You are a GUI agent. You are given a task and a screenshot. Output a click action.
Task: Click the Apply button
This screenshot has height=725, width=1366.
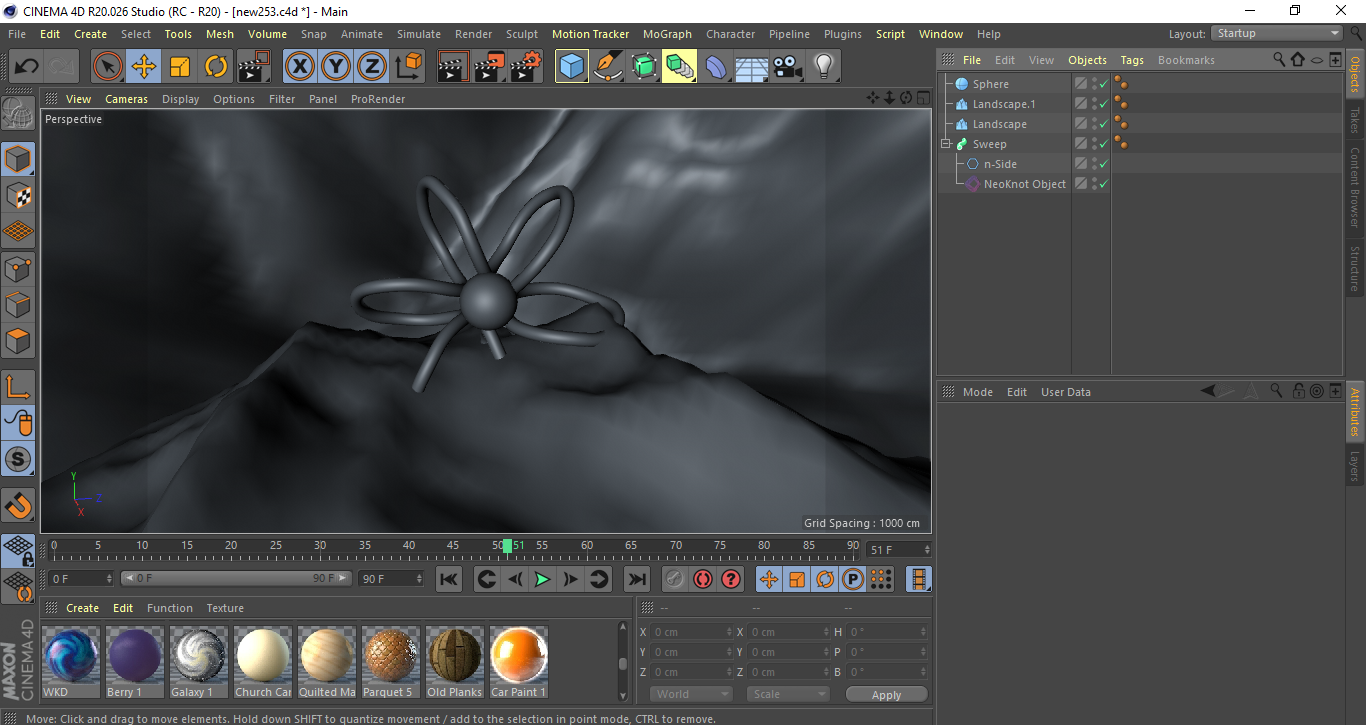pyautogui.click(x=886, y=694)
